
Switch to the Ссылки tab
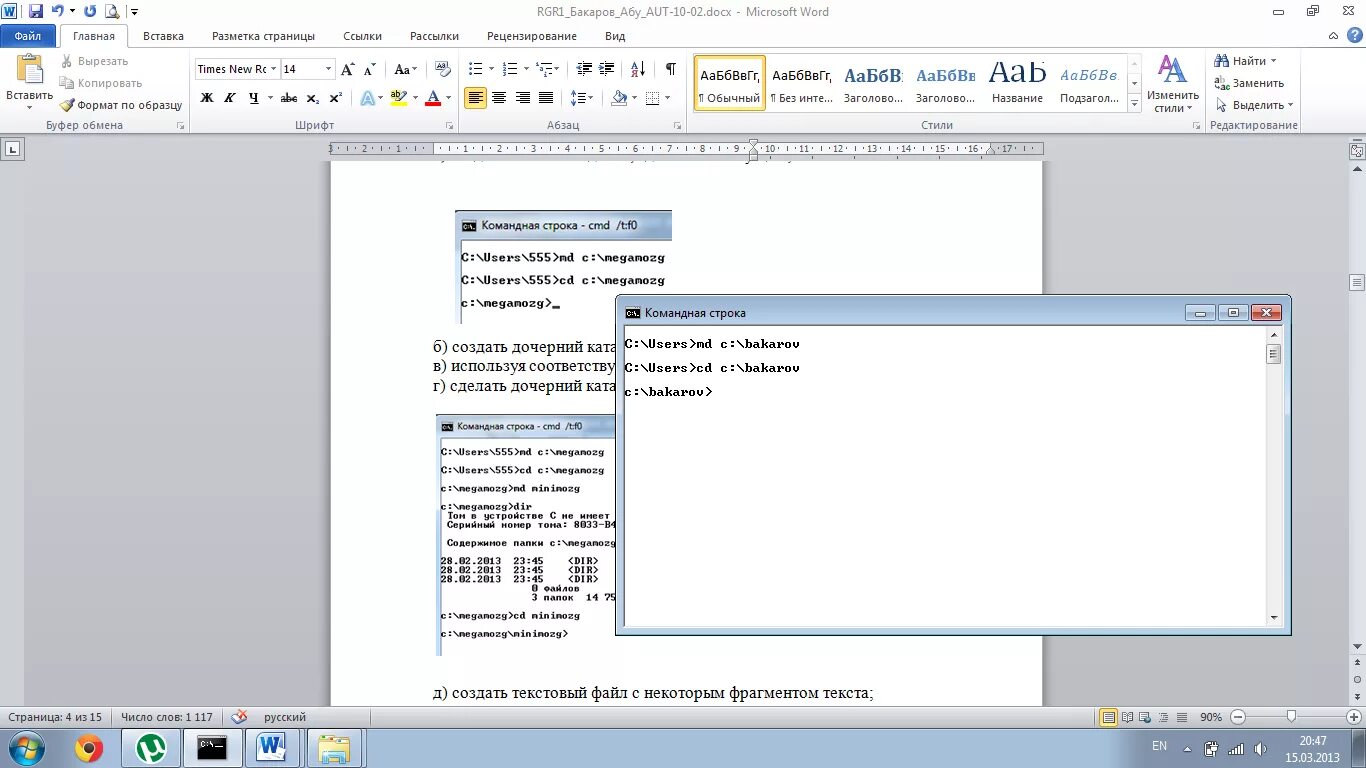(x=362, y=36)
